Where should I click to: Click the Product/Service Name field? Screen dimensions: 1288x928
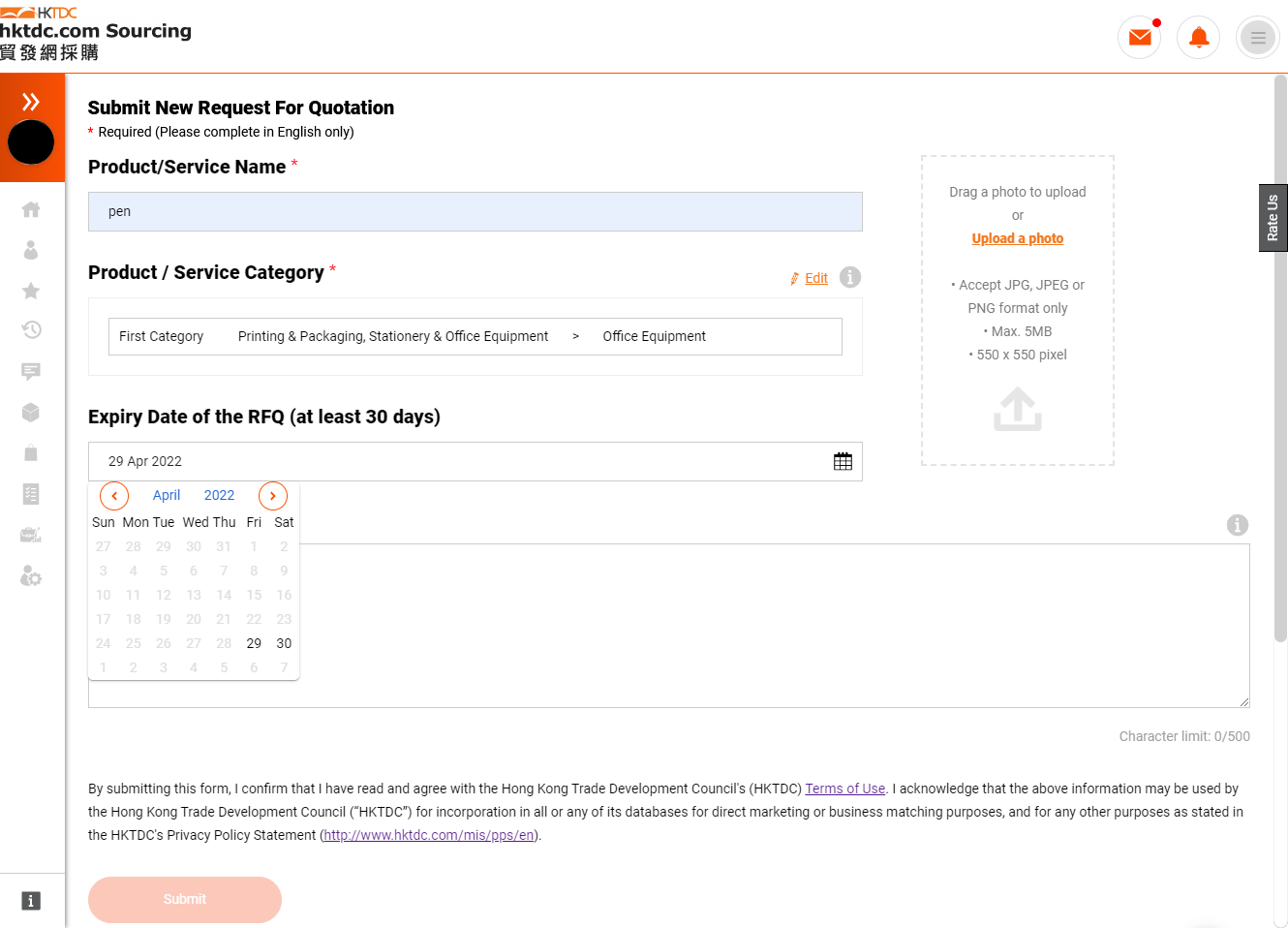pyautogui.click(x=475, y=211)
